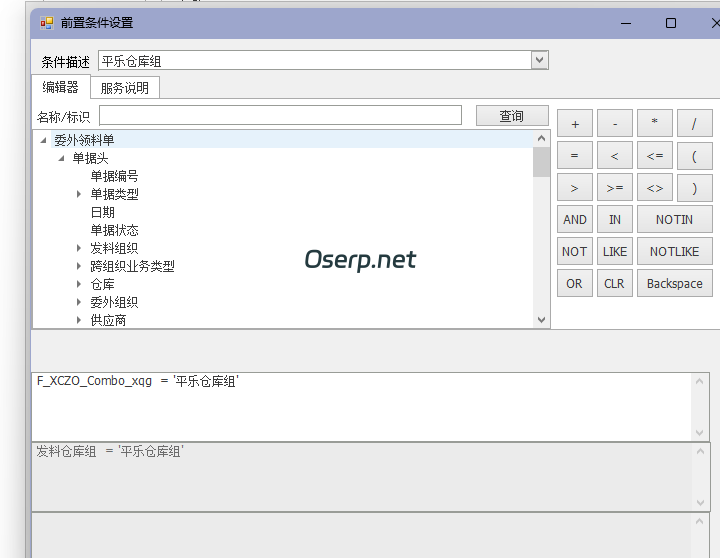
Task: Collapse the 委外领料单 root node
Action: coord(43,140)
